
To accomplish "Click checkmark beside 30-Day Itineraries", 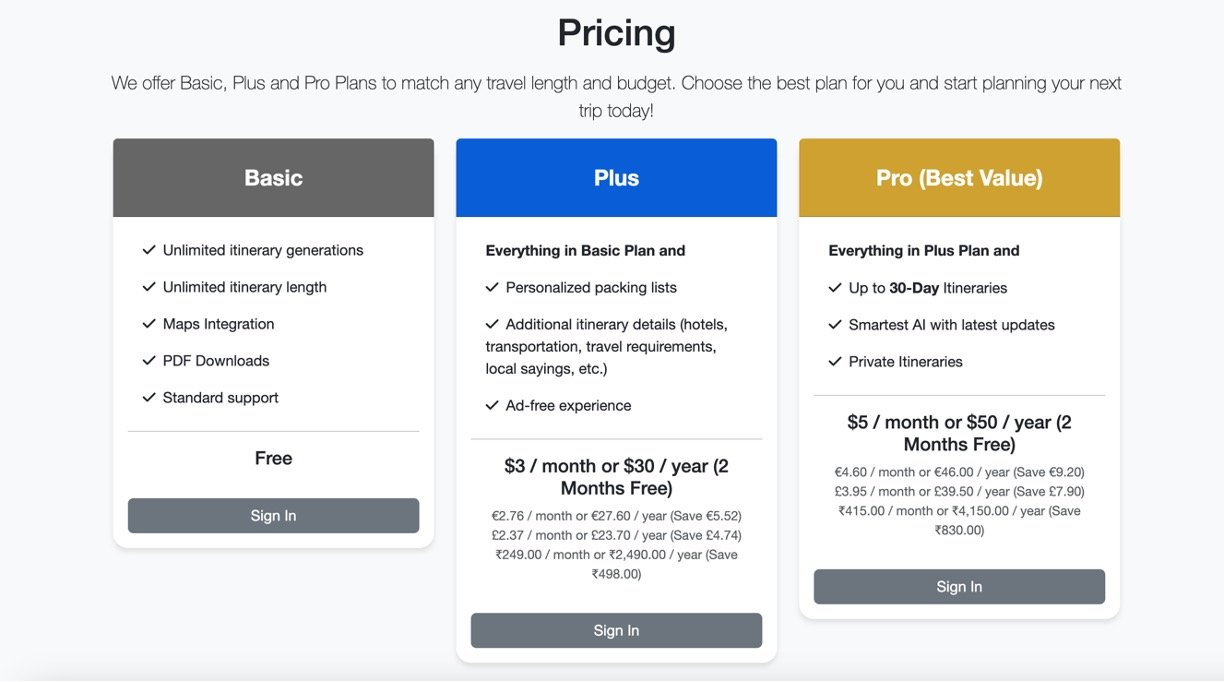I will 835,288.
